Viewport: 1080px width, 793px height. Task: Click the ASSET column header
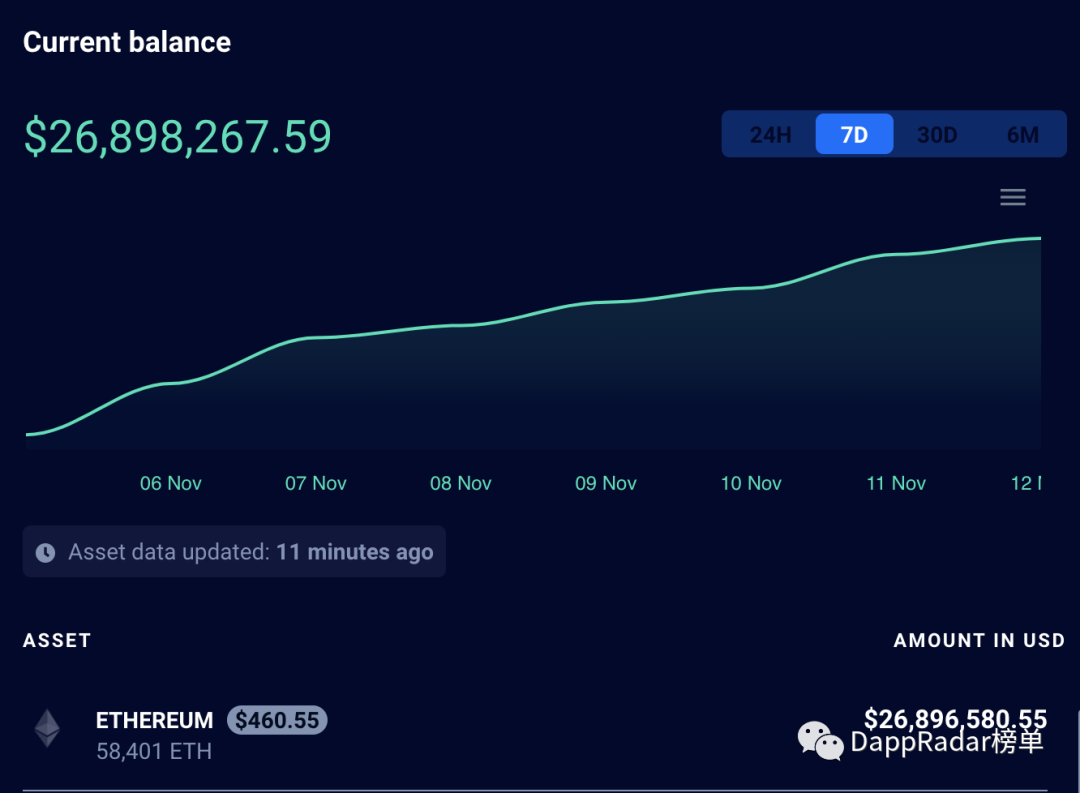tap(57, 641)
